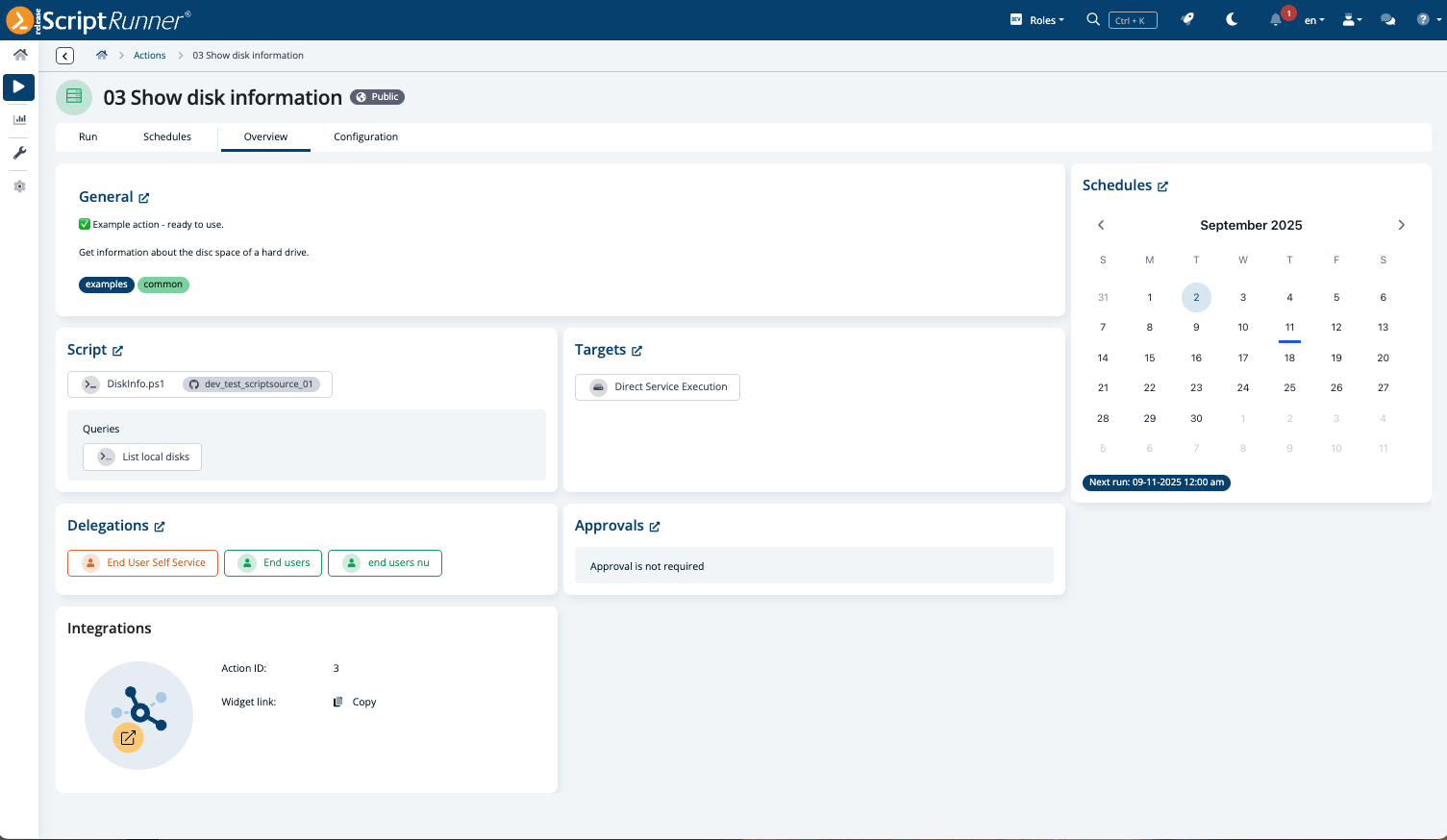1447x840 pixels.
Task: Open the Direct Service Execution target
Action: (x=658, y=387)
